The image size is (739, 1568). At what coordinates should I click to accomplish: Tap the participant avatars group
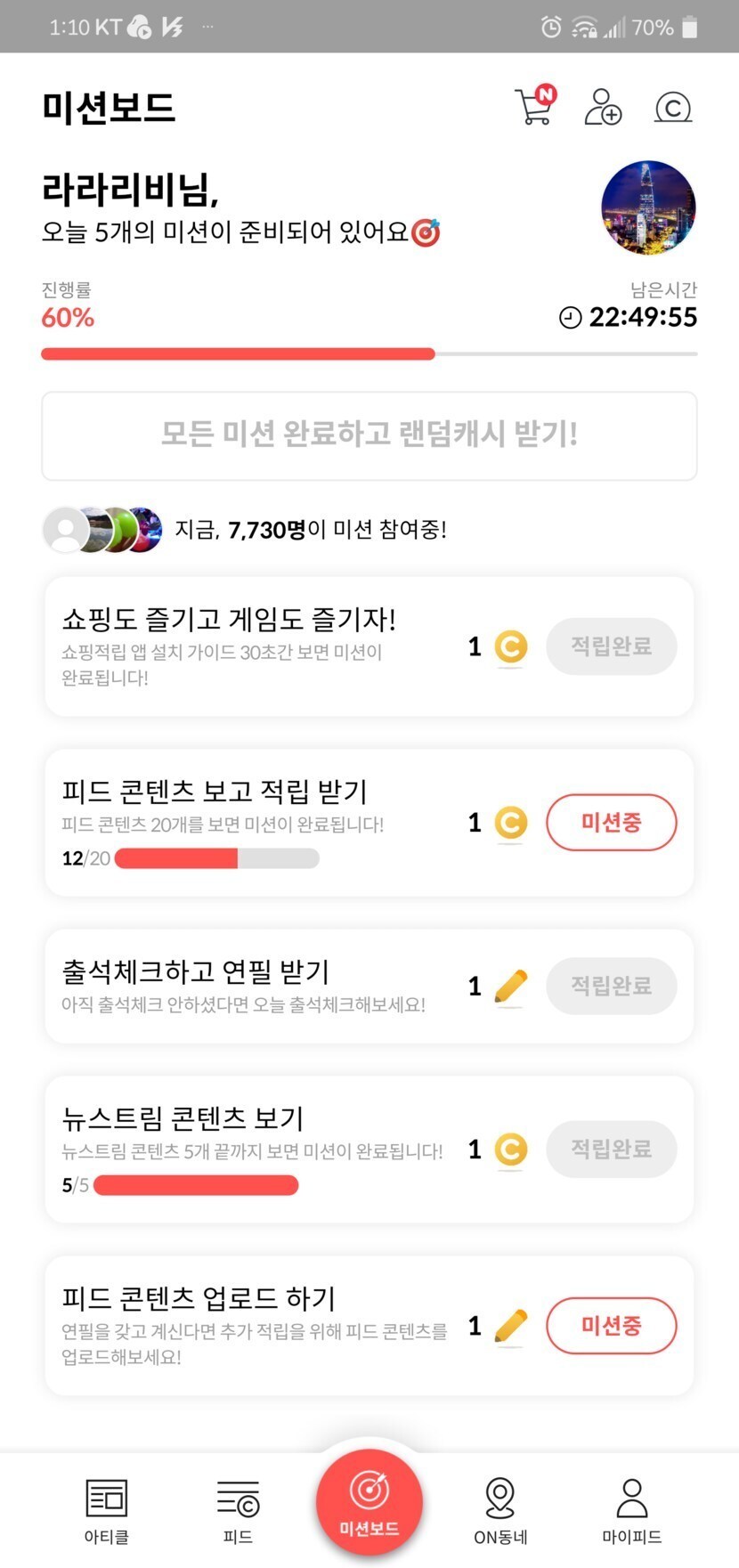click(102, 530)
